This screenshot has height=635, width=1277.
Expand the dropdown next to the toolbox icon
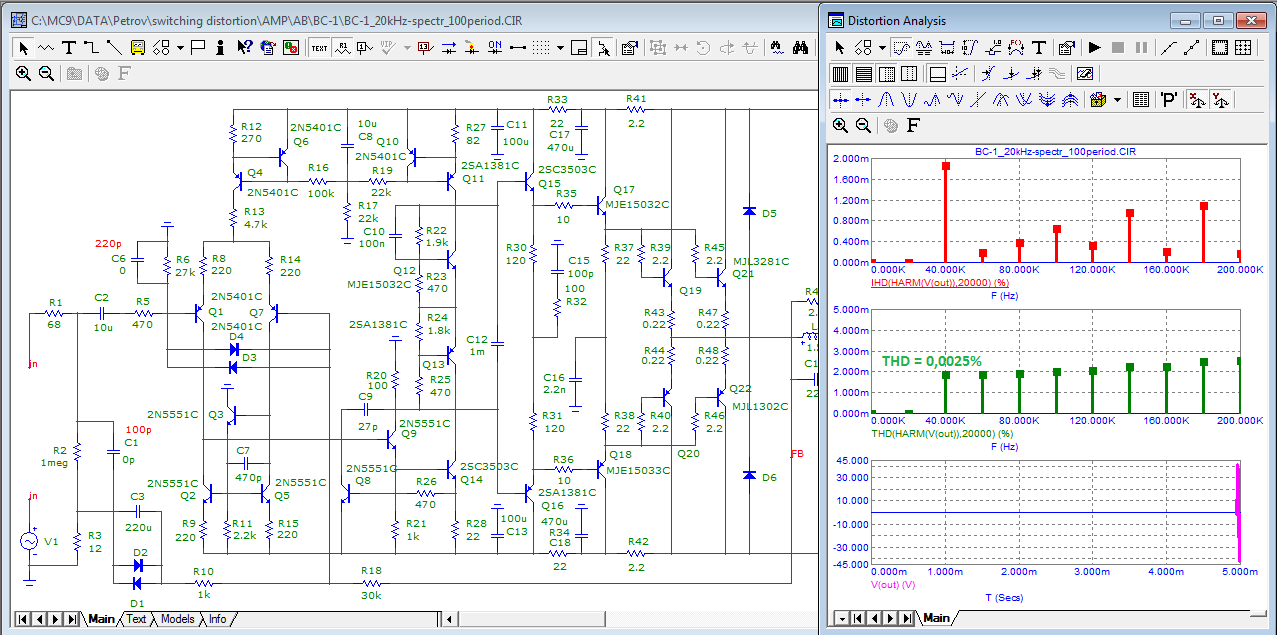1116,99
